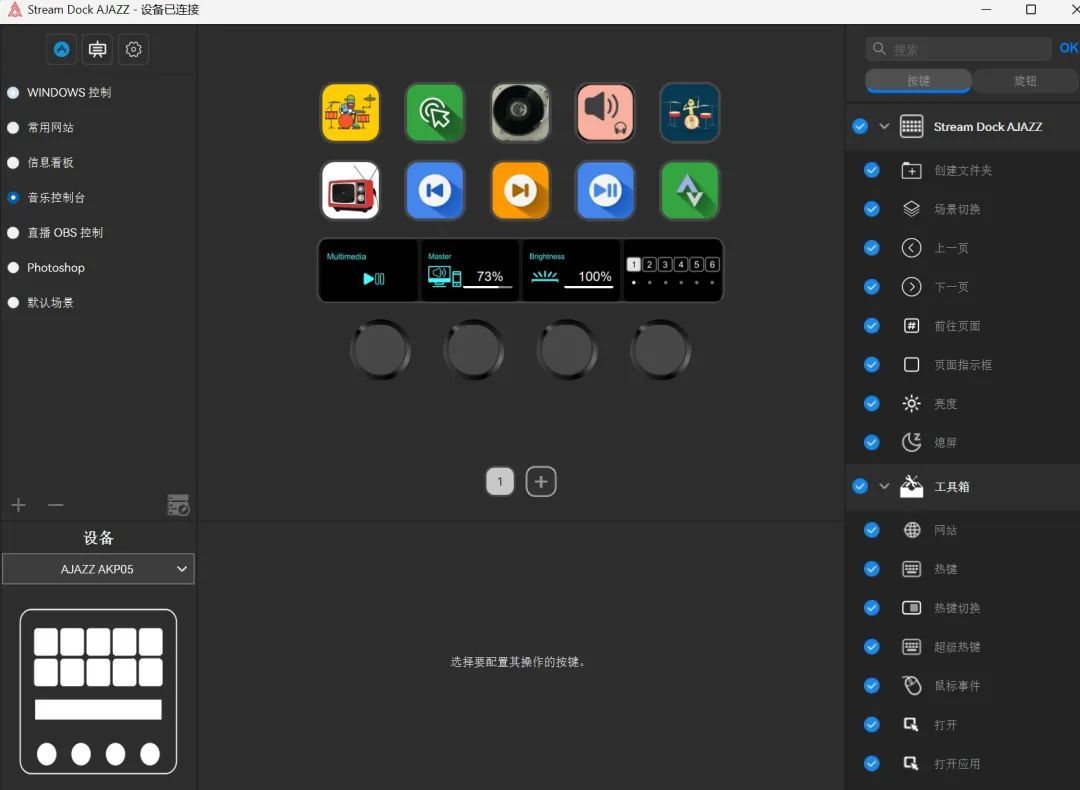Image resolution: width=1080 pixels, height=790 pixels.
Task: Click the 工具箱 toolbox icon
Action: pos(911,486)
